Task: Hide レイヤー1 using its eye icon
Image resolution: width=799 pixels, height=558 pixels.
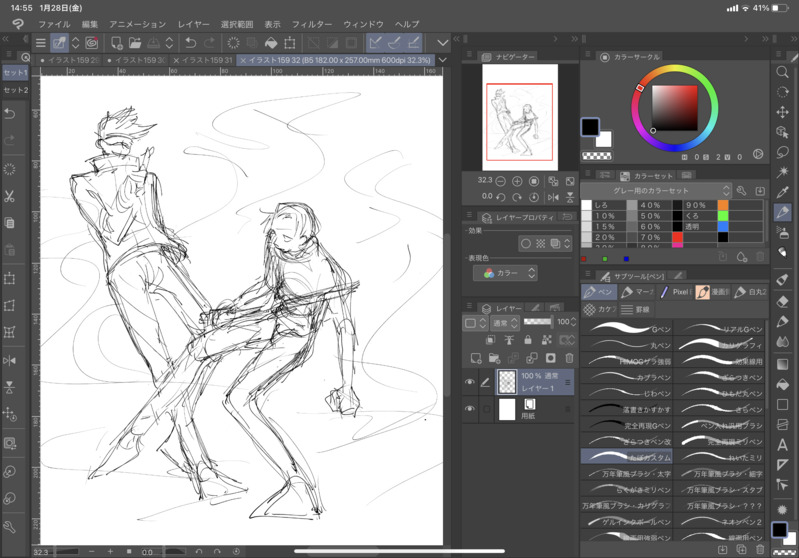Action: 469,382
